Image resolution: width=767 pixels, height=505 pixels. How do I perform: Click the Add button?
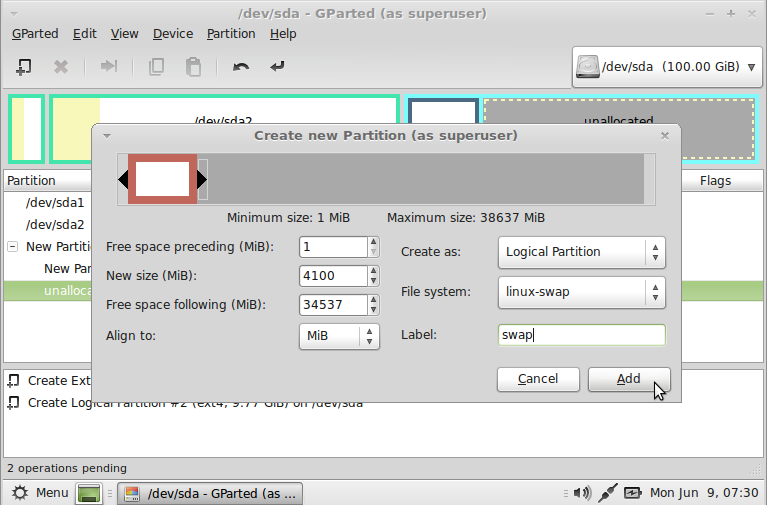[x=629, y=379]
